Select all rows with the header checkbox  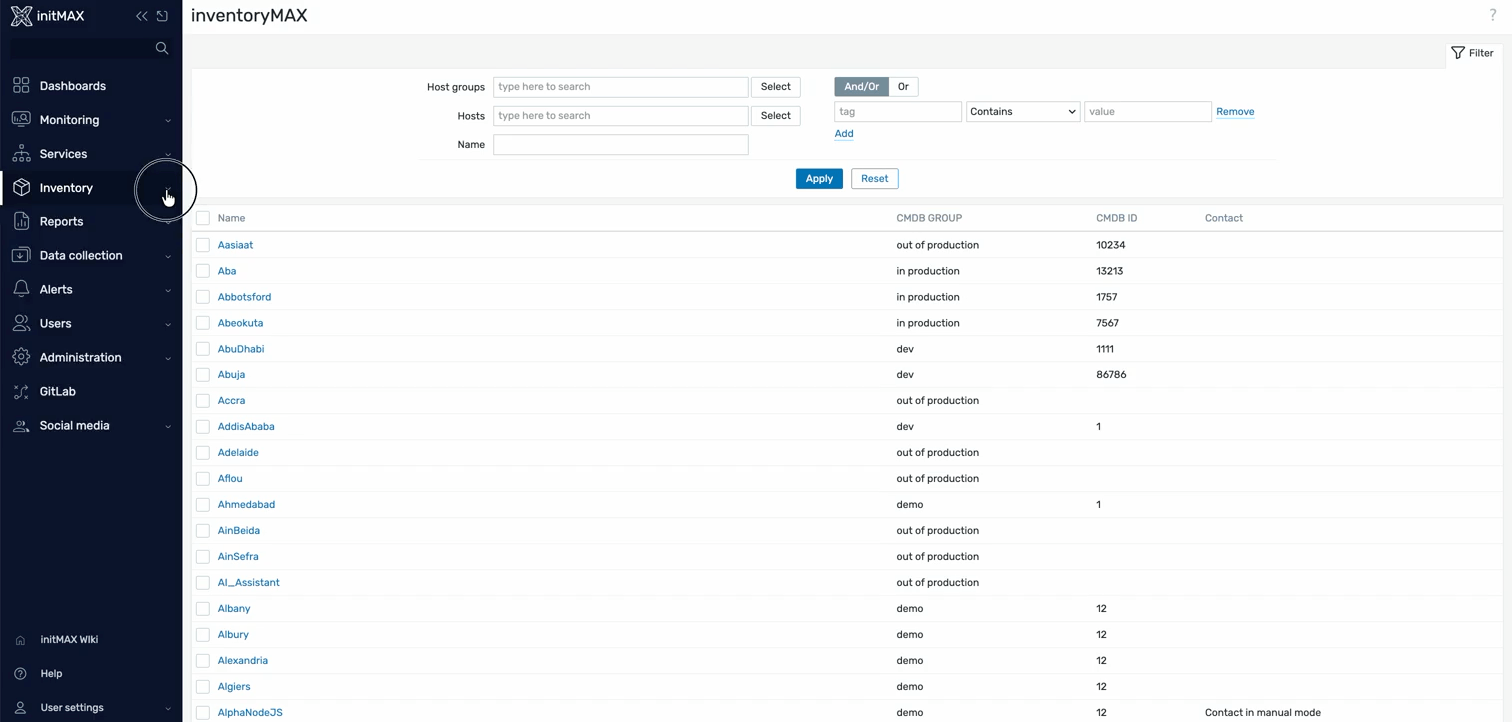coord(203,218)
